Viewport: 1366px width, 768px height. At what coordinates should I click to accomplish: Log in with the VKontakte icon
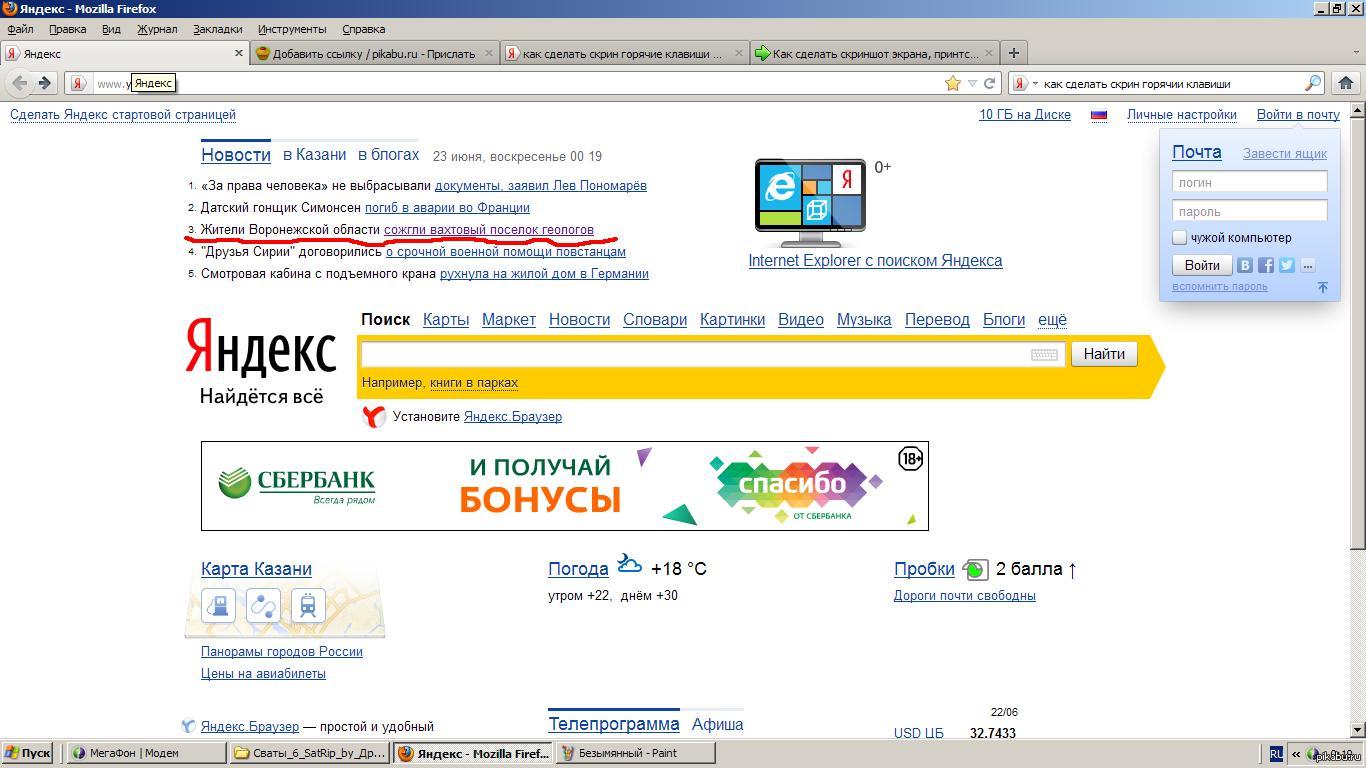point(1245,265)
